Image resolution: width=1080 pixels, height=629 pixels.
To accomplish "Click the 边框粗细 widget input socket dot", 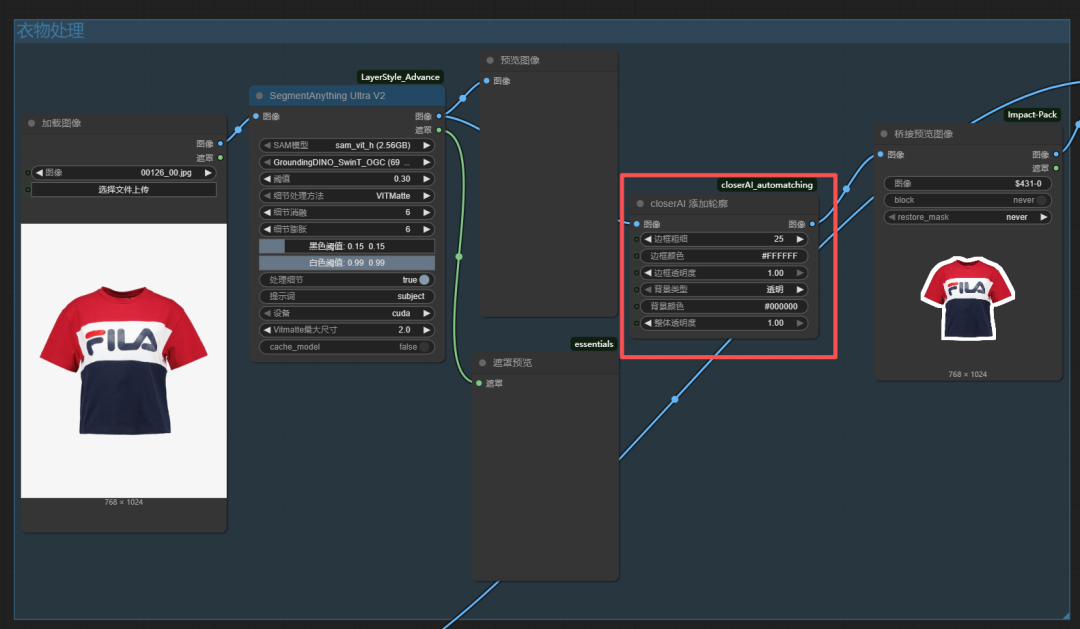I will (x=636, y=239).
